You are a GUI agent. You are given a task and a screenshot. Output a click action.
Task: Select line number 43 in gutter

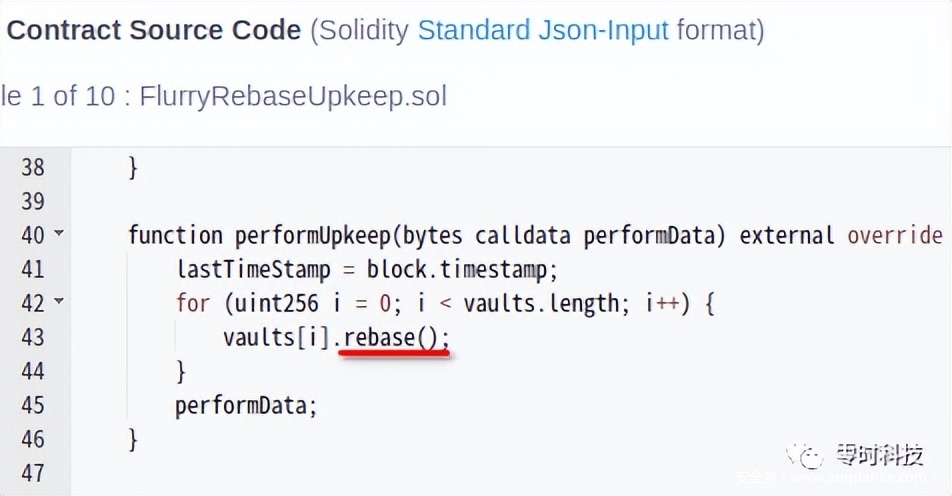click(33, 337)
